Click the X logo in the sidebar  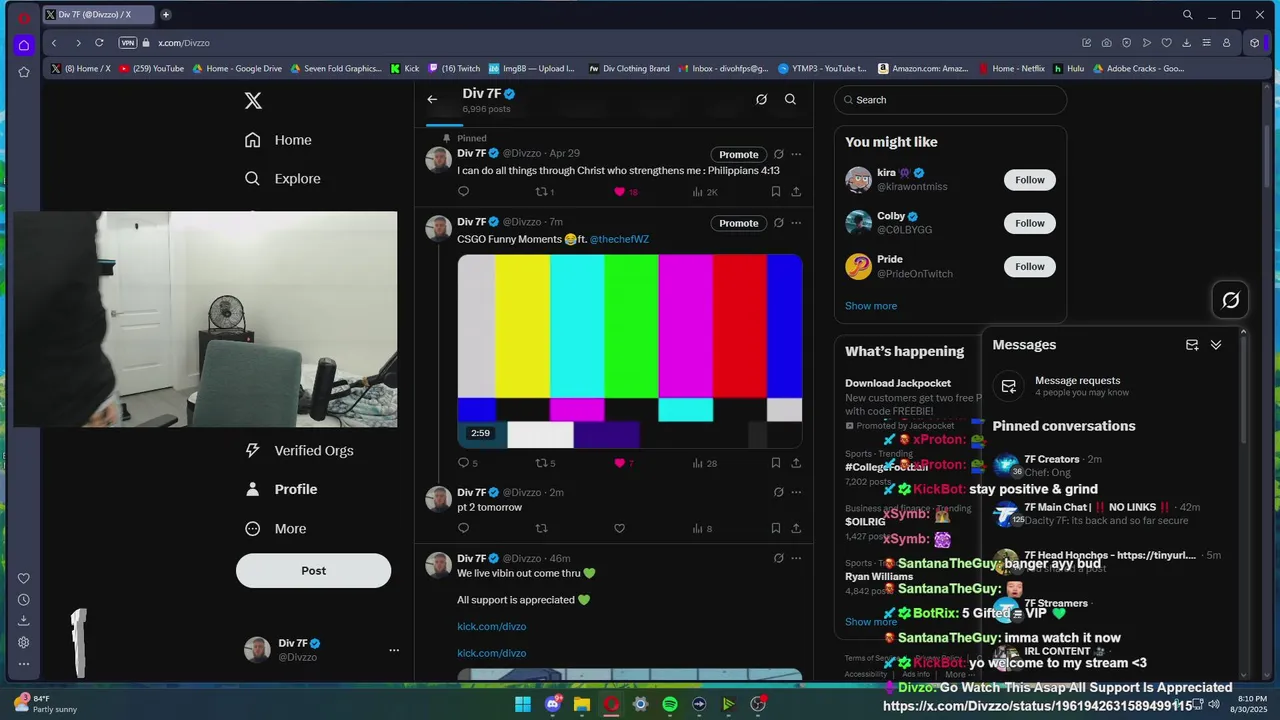pos(253,101)
